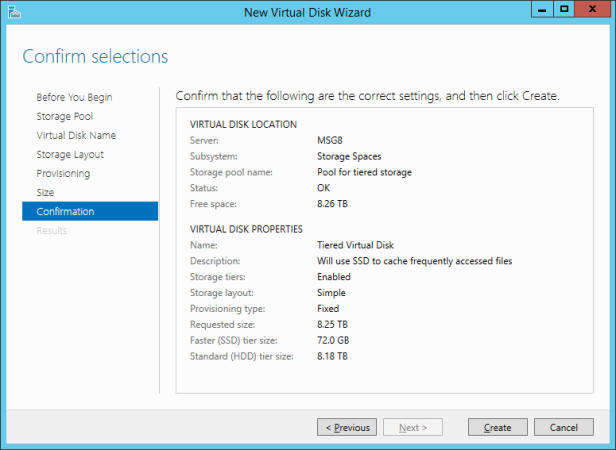
Task: Click the wizard icon in title bar
Action: coord(13,13)
